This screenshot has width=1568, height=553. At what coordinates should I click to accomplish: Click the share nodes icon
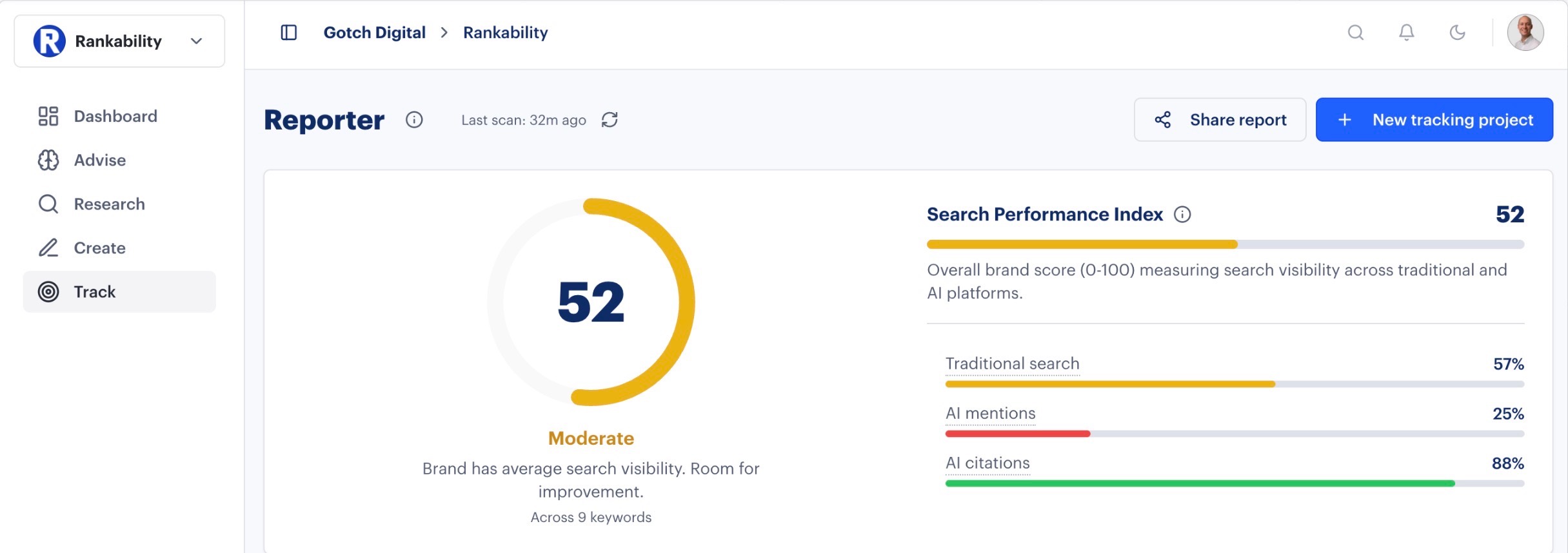(1163, 120)
